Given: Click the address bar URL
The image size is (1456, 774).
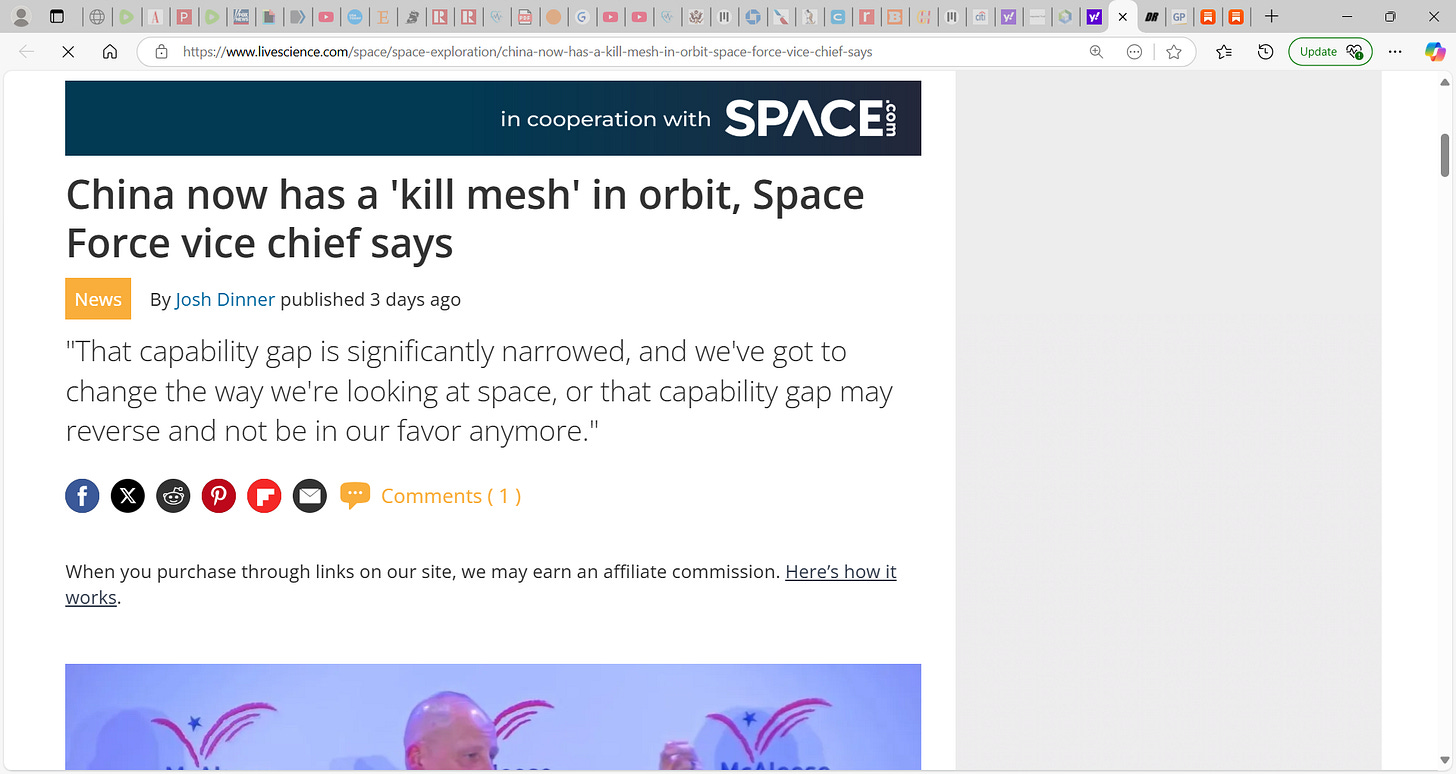Looking at the screenshot, I should click(x=528, y=52).
